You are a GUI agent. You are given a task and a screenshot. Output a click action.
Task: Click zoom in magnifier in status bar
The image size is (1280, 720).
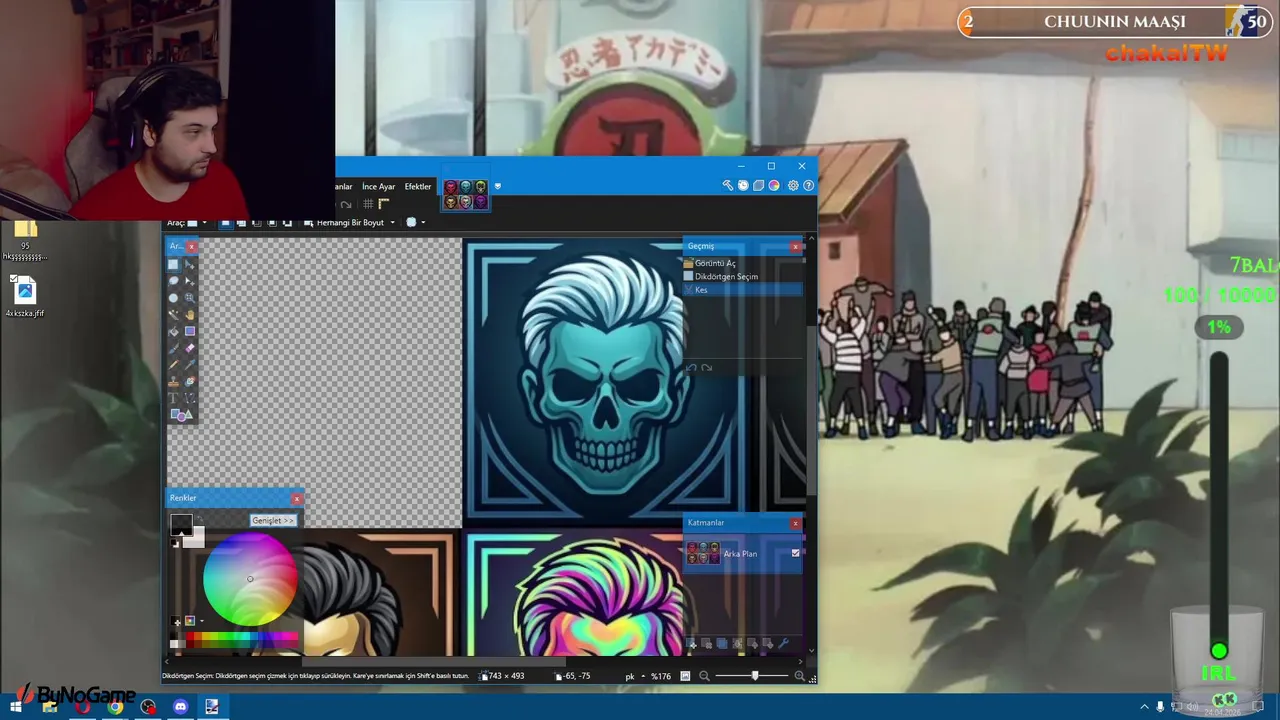pos(800,676)
